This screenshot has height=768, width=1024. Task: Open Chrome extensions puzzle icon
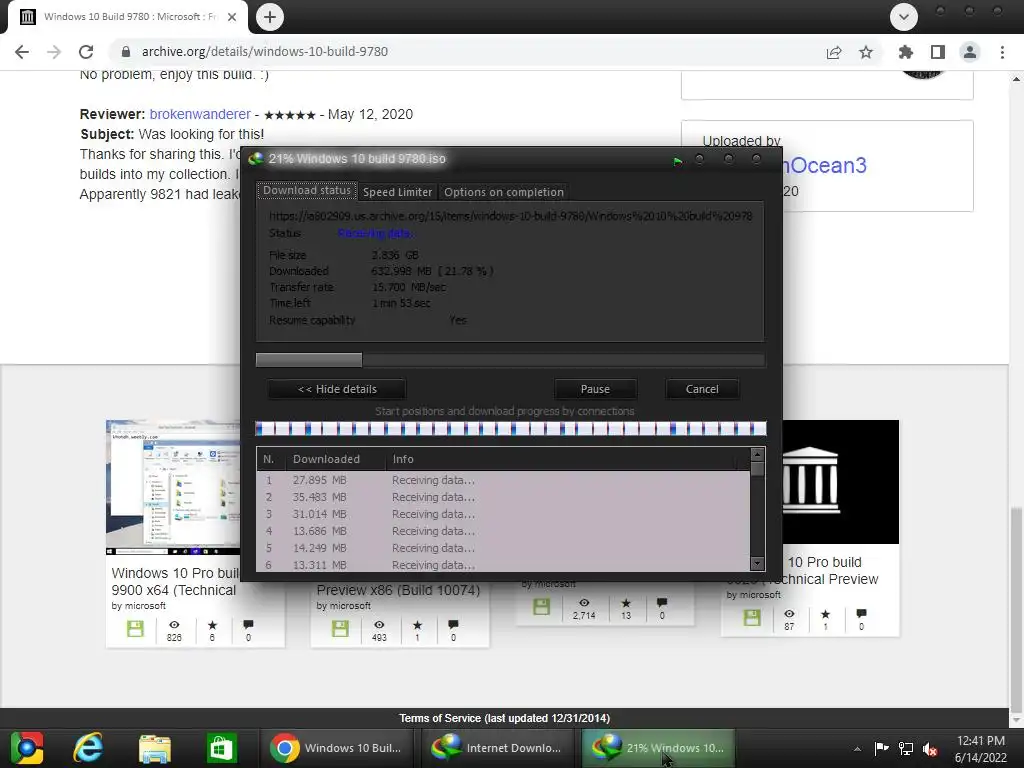tap(905, 52)
